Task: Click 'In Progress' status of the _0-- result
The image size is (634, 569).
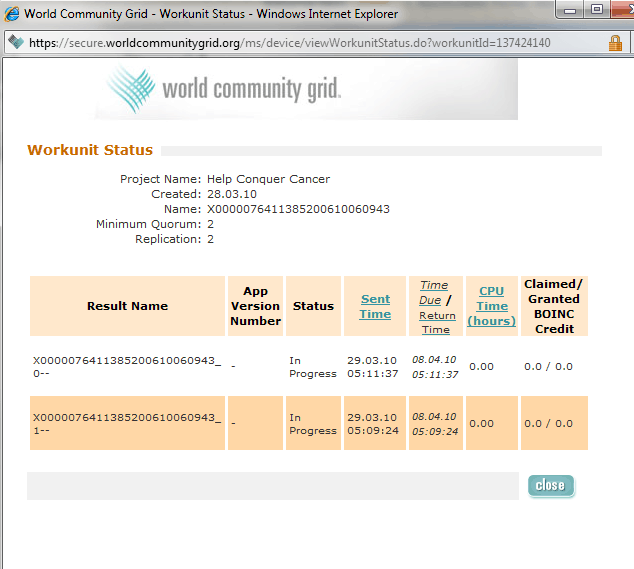Action: (313, 367)
